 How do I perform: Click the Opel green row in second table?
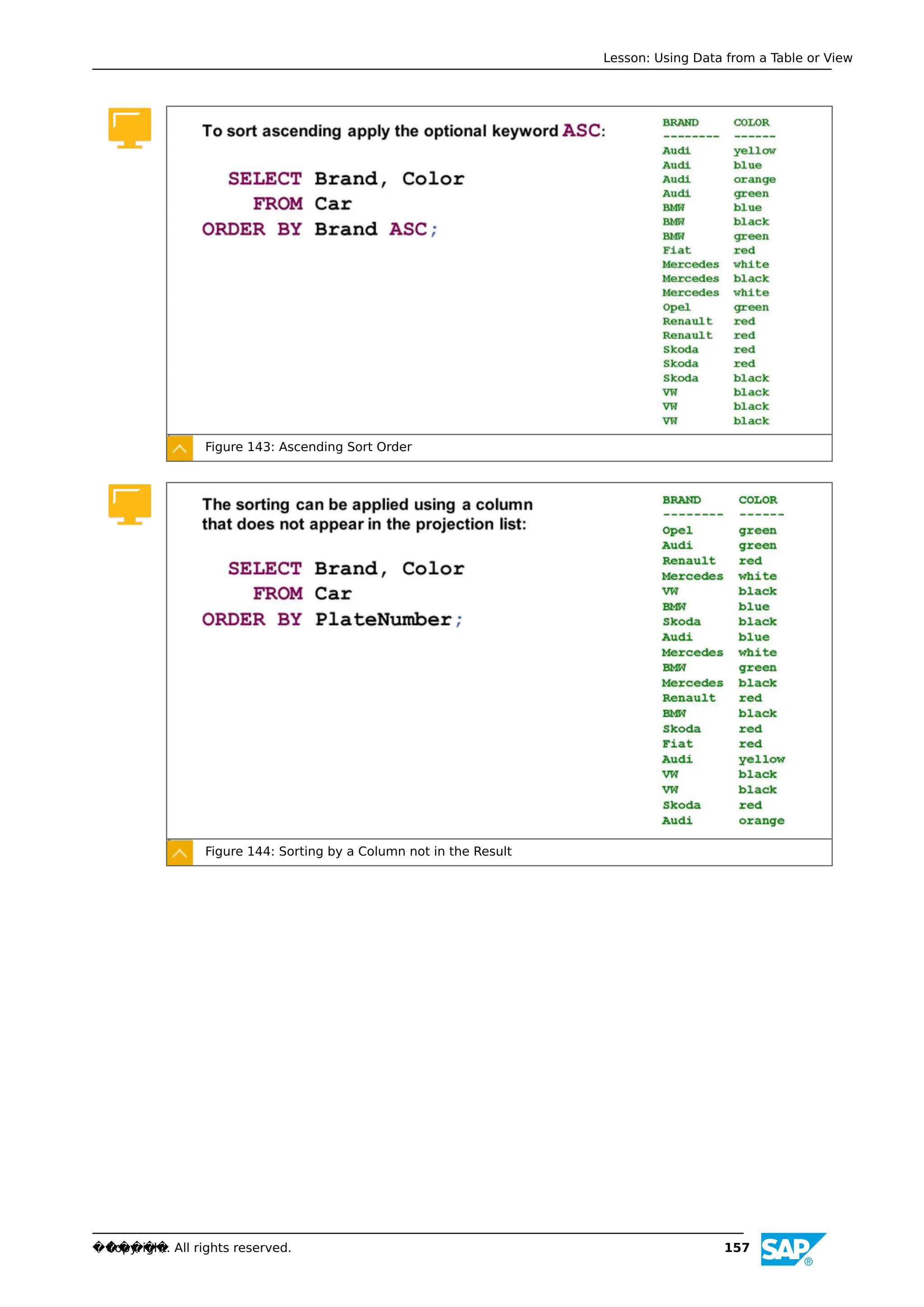(678, 531)
